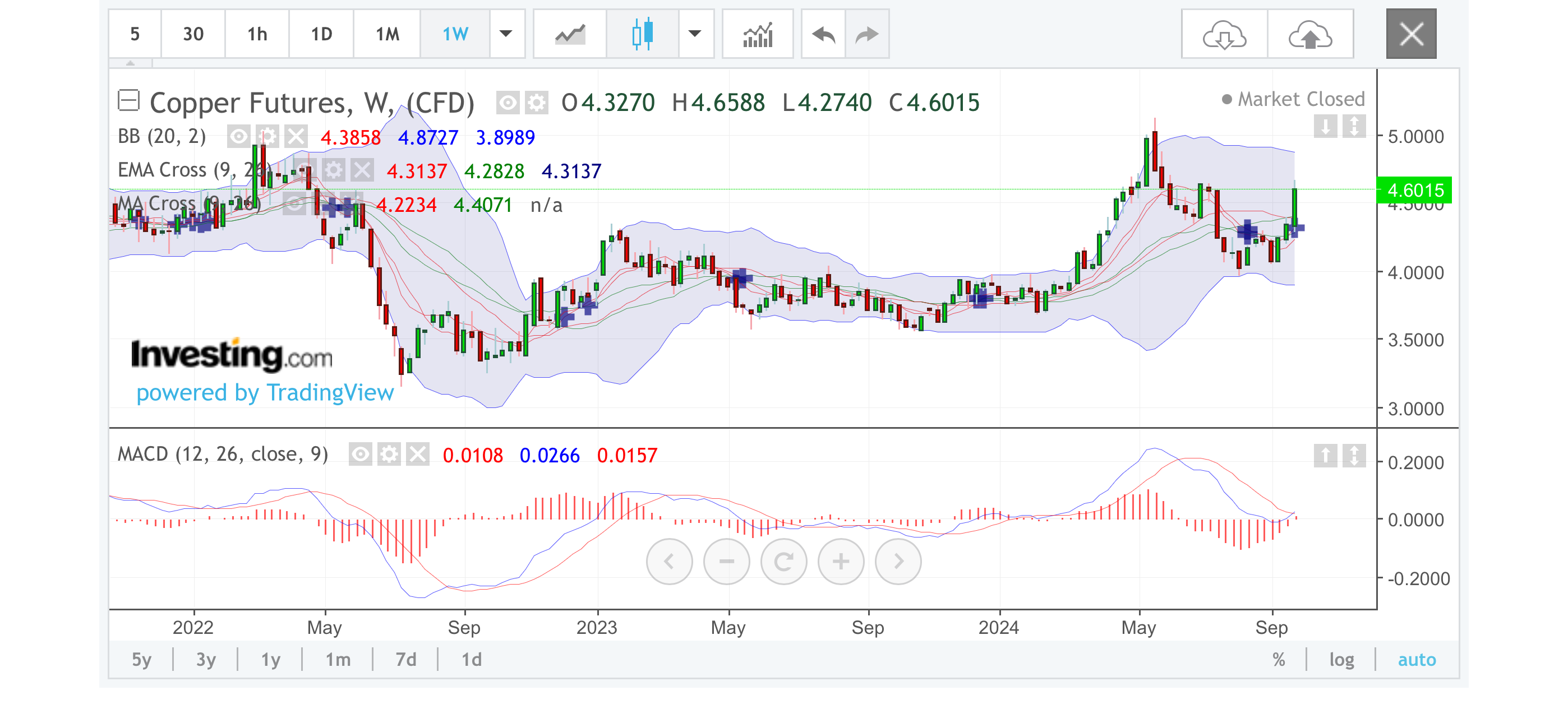Remove the MACD indicator
1568x723 pixels.
tap(418, 454)
